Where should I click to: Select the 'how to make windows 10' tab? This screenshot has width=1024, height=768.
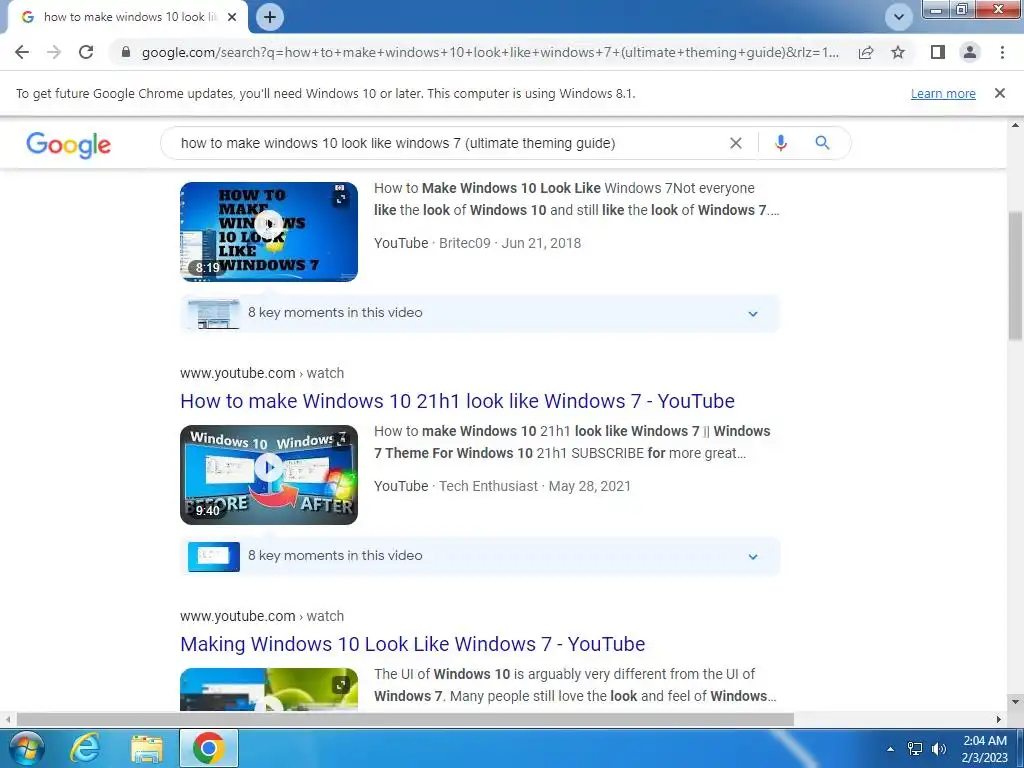pos(127,17)
